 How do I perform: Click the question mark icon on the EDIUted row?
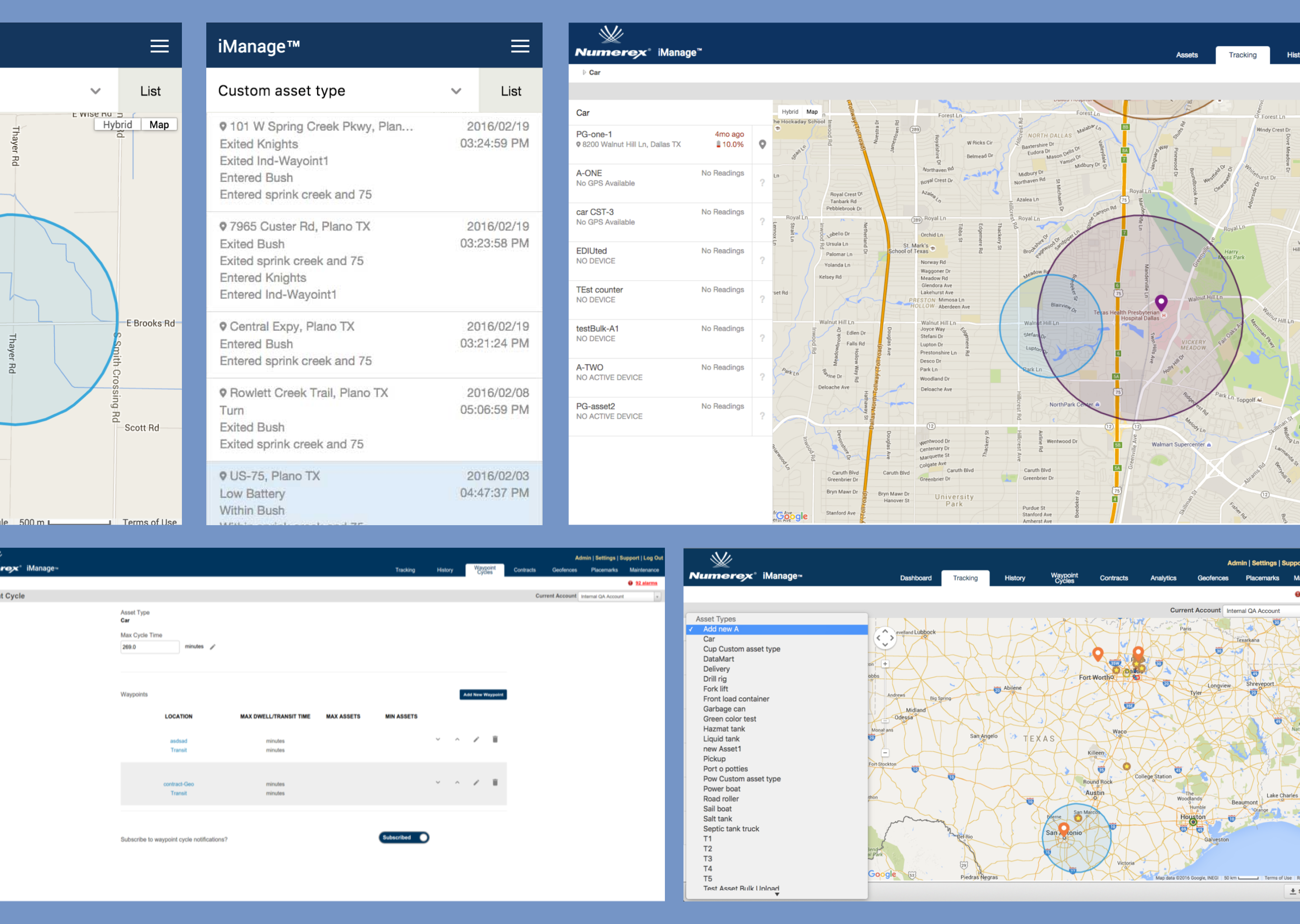point(762,261)
